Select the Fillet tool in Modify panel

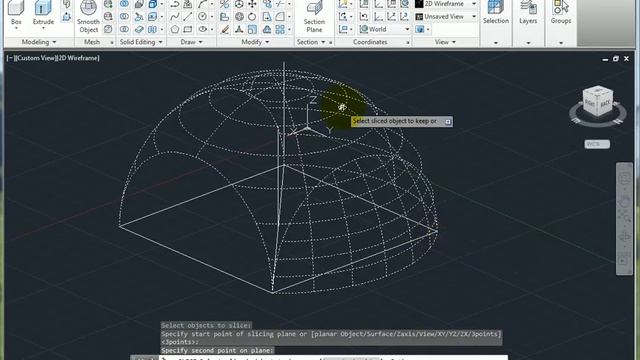(x=280, y=17)
